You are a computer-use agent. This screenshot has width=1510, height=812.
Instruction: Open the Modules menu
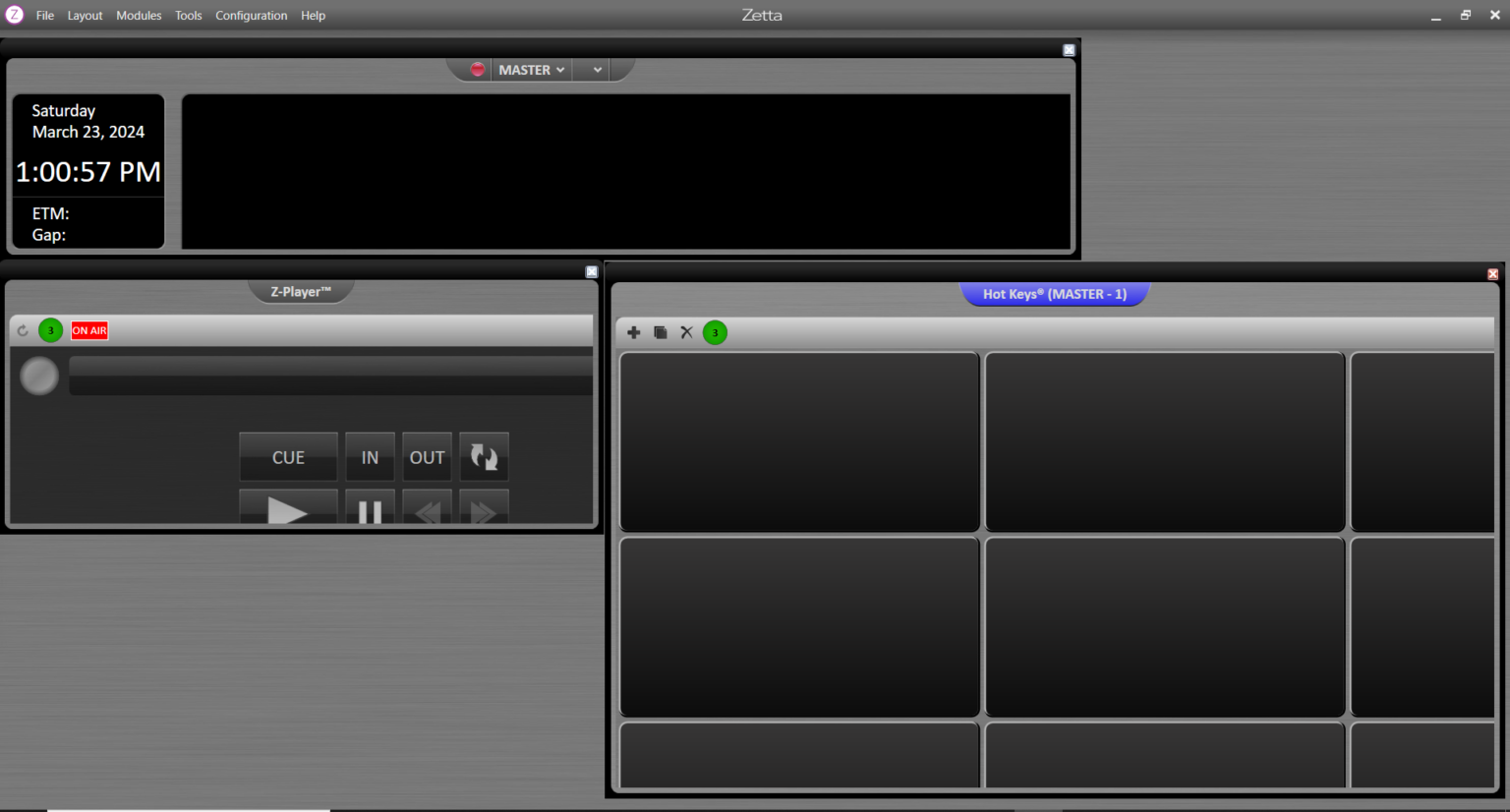click(139, 15)
